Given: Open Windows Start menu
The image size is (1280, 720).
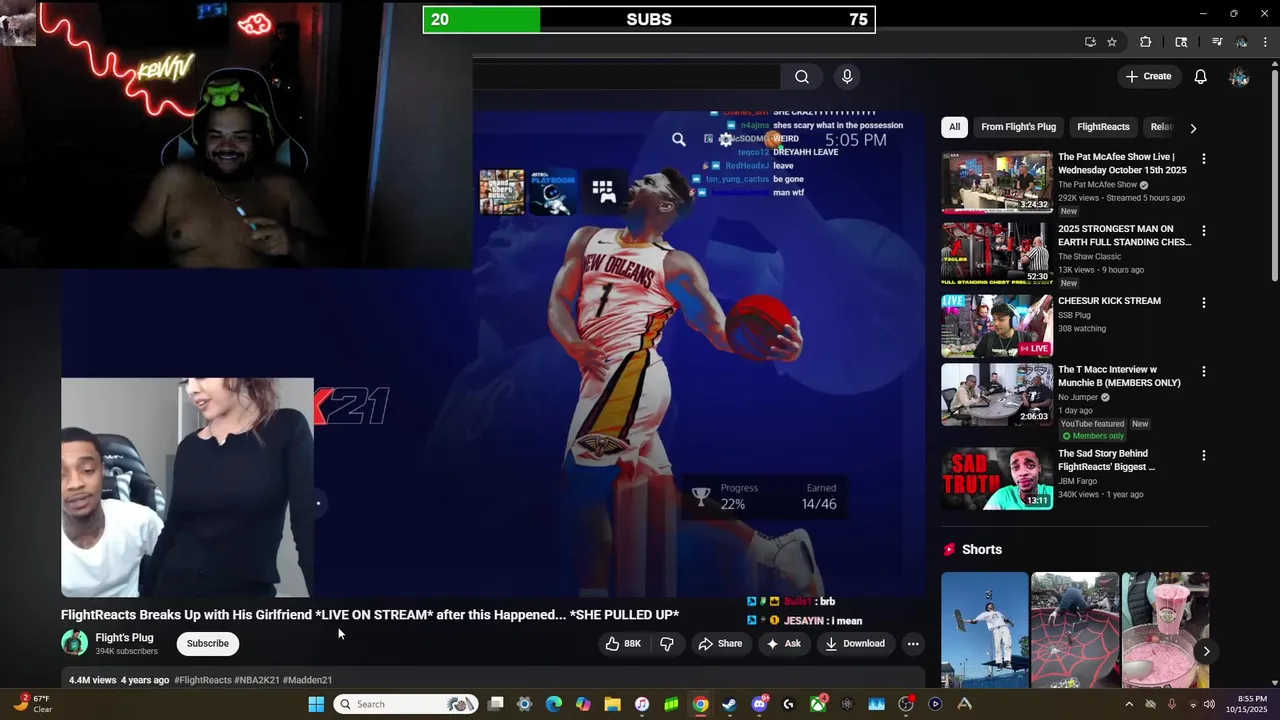Looking at the screenshot, I should pos(316,704).
